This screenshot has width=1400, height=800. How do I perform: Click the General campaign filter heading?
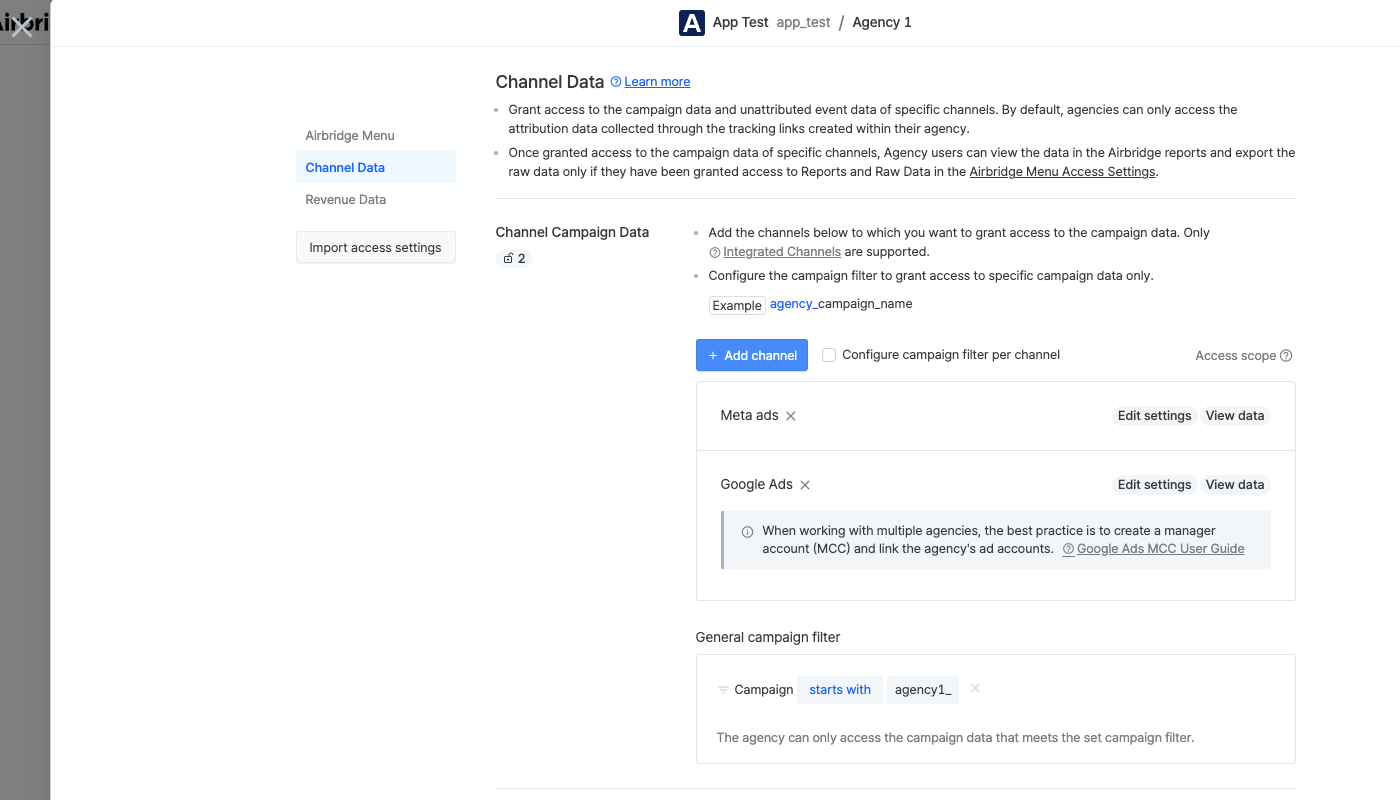pyautogui.click(x=768, y=637)
